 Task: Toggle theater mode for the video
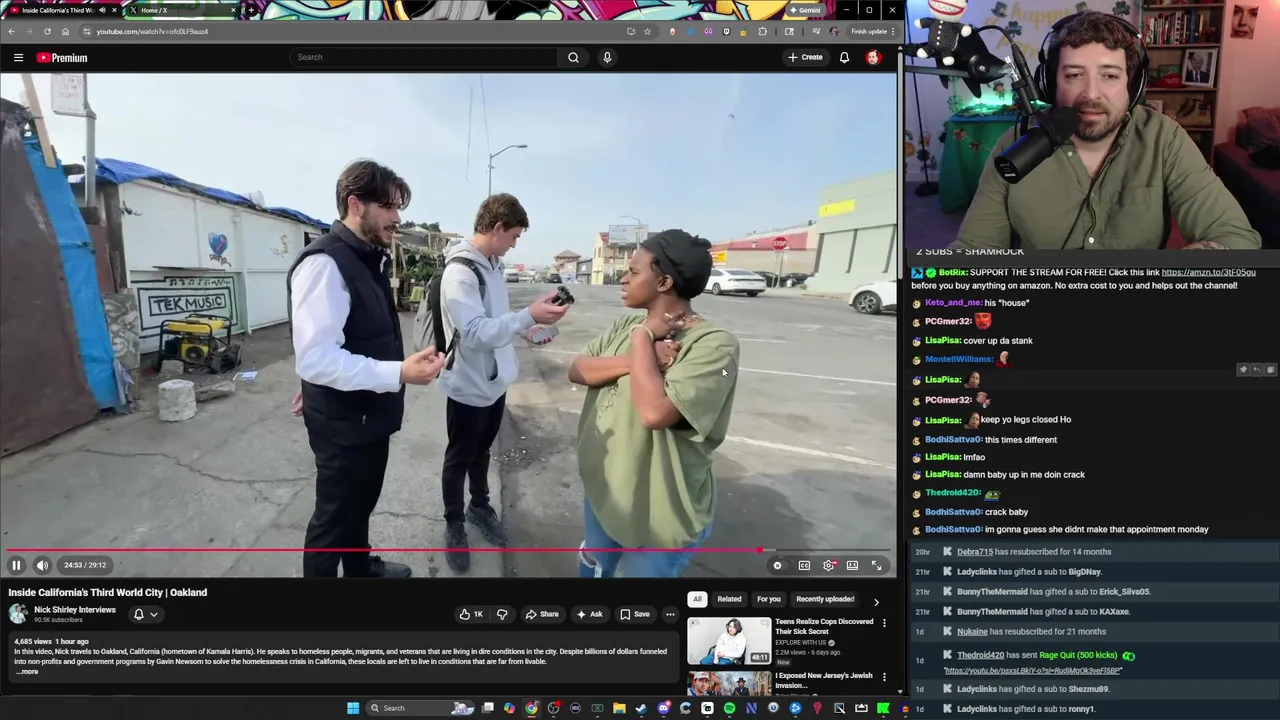point(852,565)
